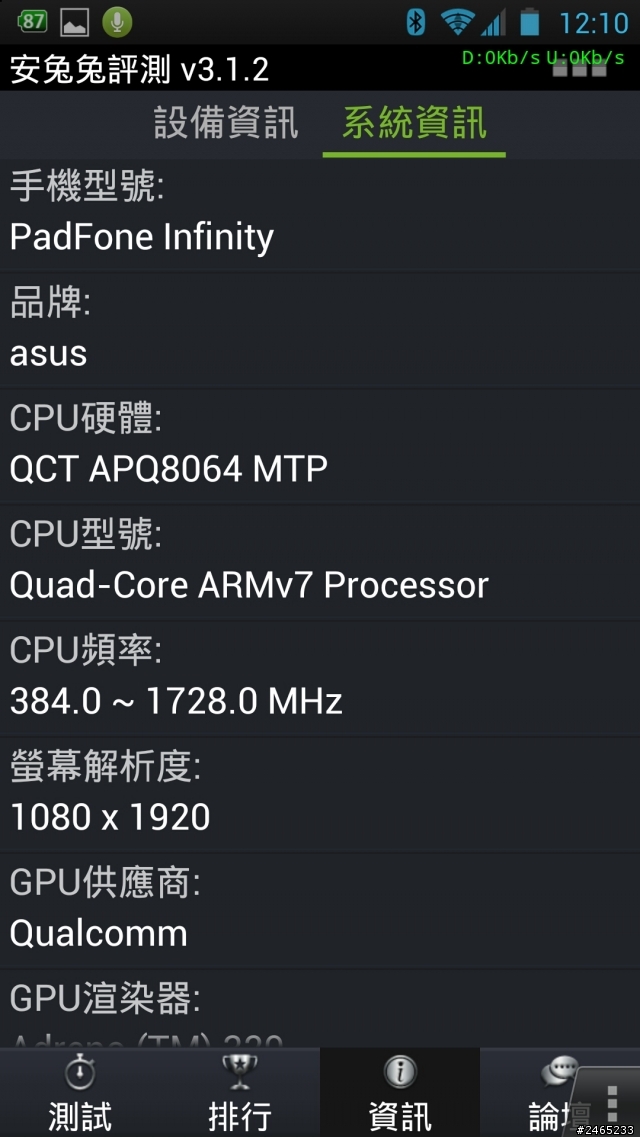Viewport: 640px width, 1138px height.
Task: Tap the cellular signal strength icon
Action: [x=493, y=21]
